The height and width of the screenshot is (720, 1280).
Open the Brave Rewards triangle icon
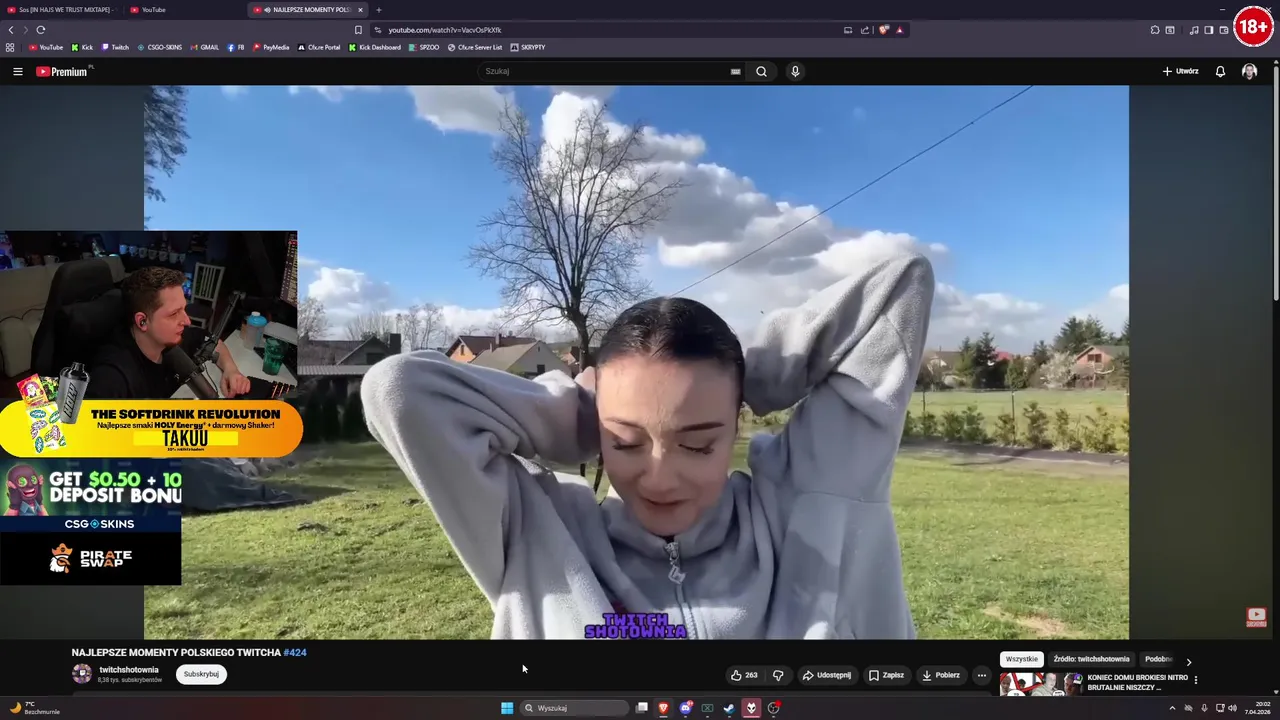[x=899, y=30]
